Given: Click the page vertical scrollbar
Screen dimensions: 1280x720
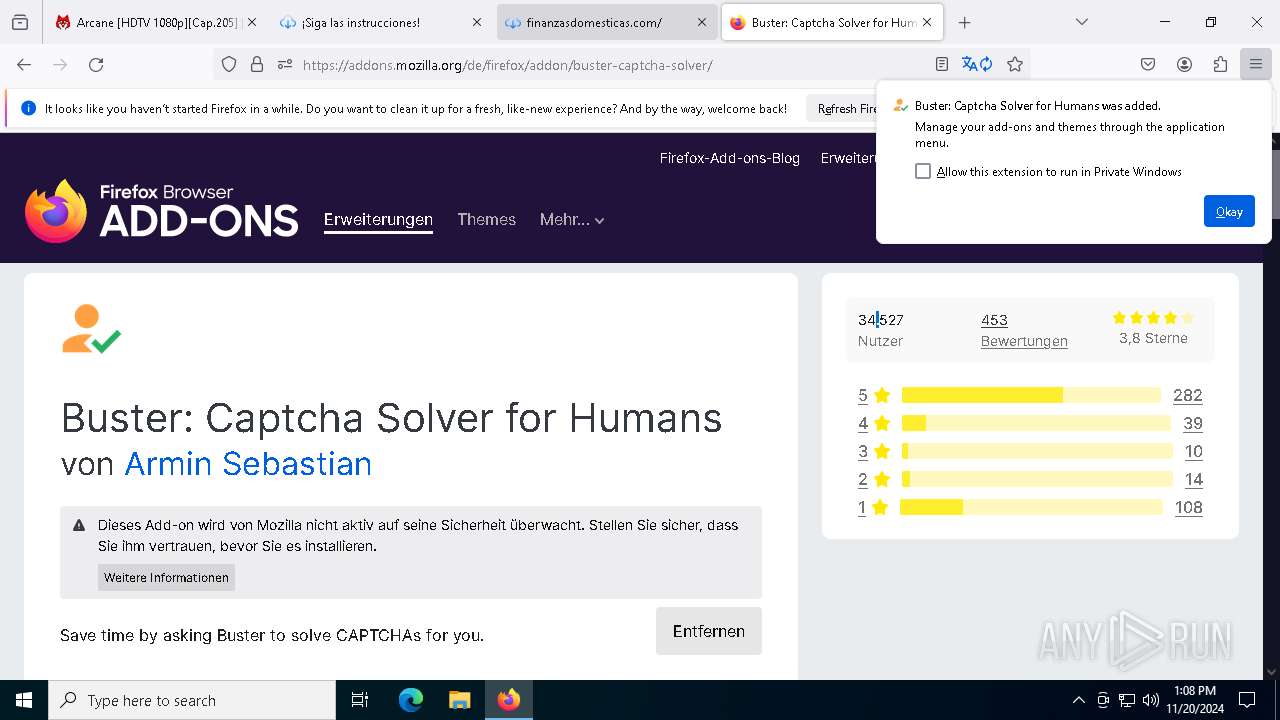Looking at the screenshot, I should coord(1272,406).
